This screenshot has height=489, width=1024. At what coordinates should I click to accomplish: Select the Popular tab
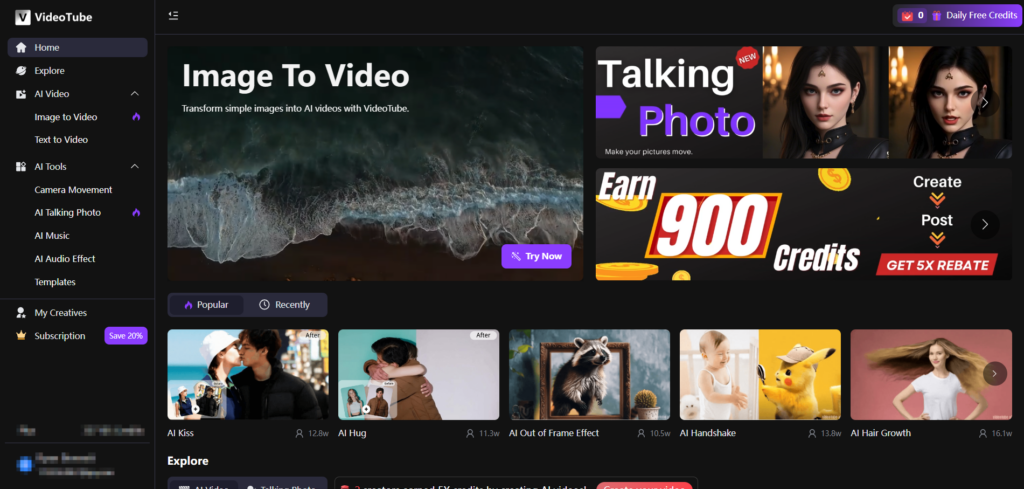pyautogui.click(x=206, y=305)
